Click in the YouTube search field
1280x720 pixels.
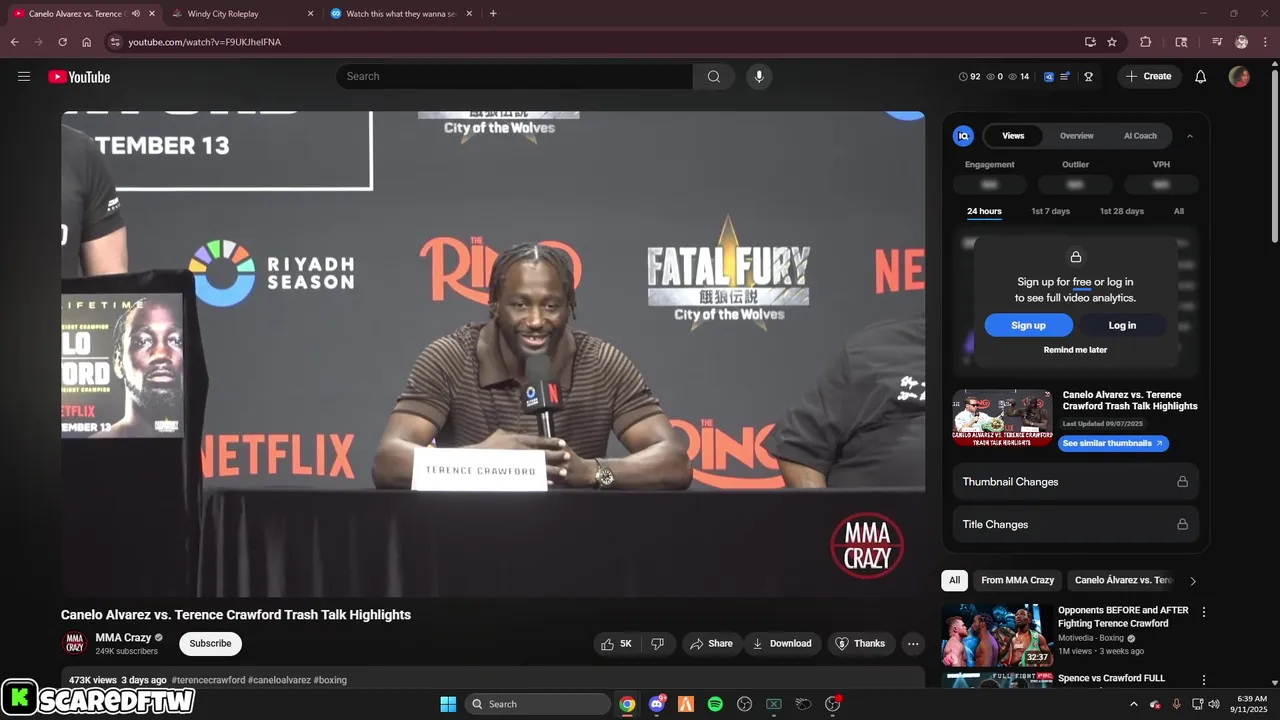[x=514, y=76]
